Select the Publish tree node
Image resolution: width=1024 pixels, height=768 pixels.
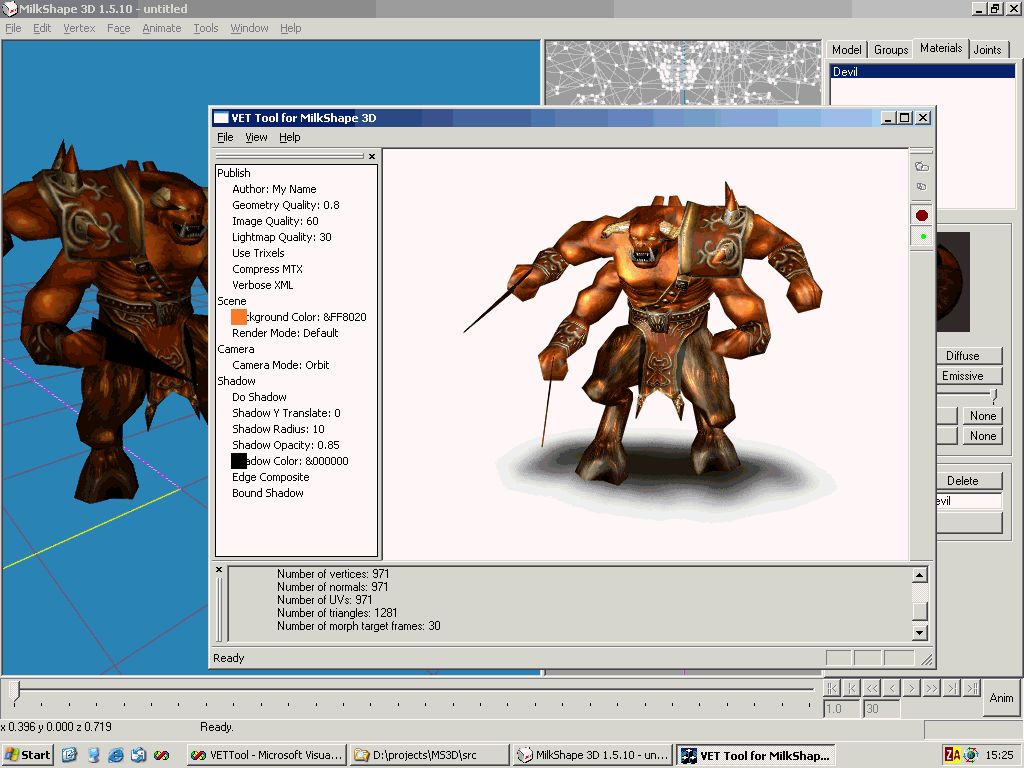[234, 173]
